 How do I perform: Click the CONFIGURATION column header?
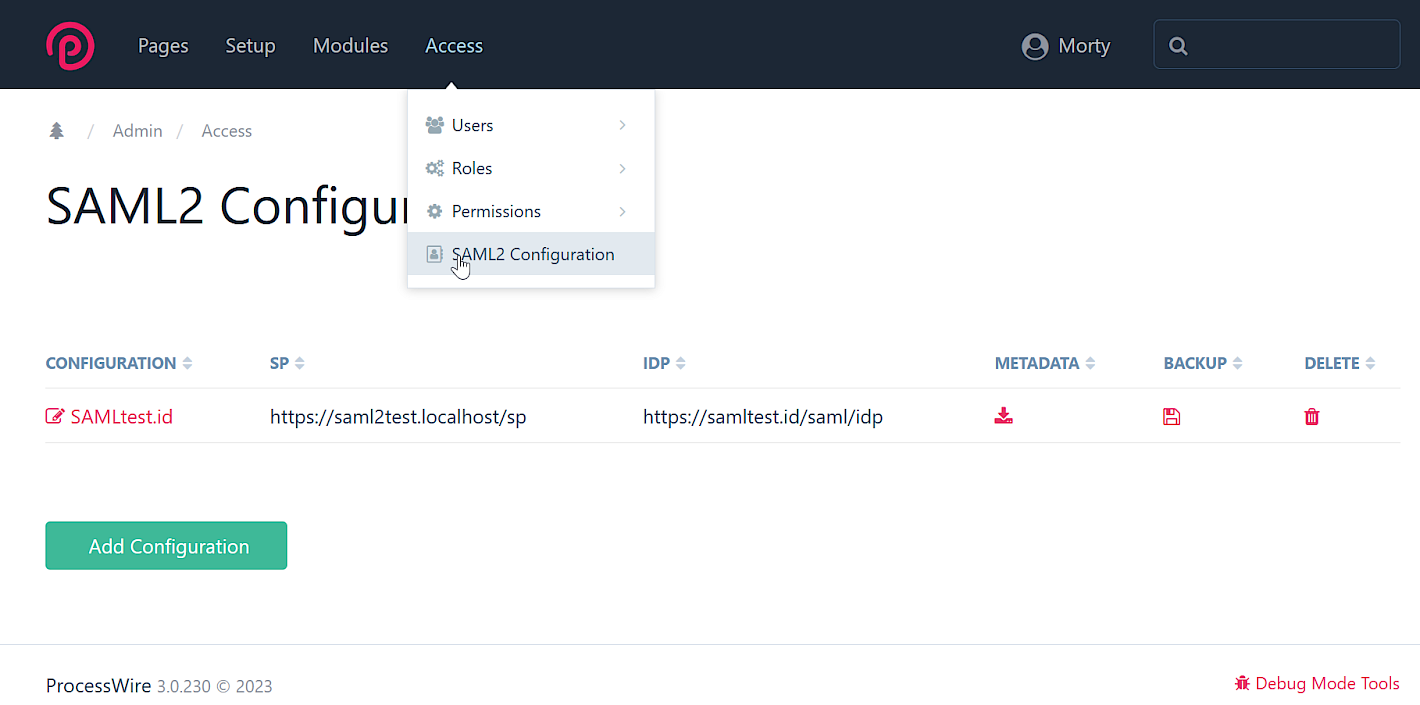pyautogui.click(x=111, y=363)
